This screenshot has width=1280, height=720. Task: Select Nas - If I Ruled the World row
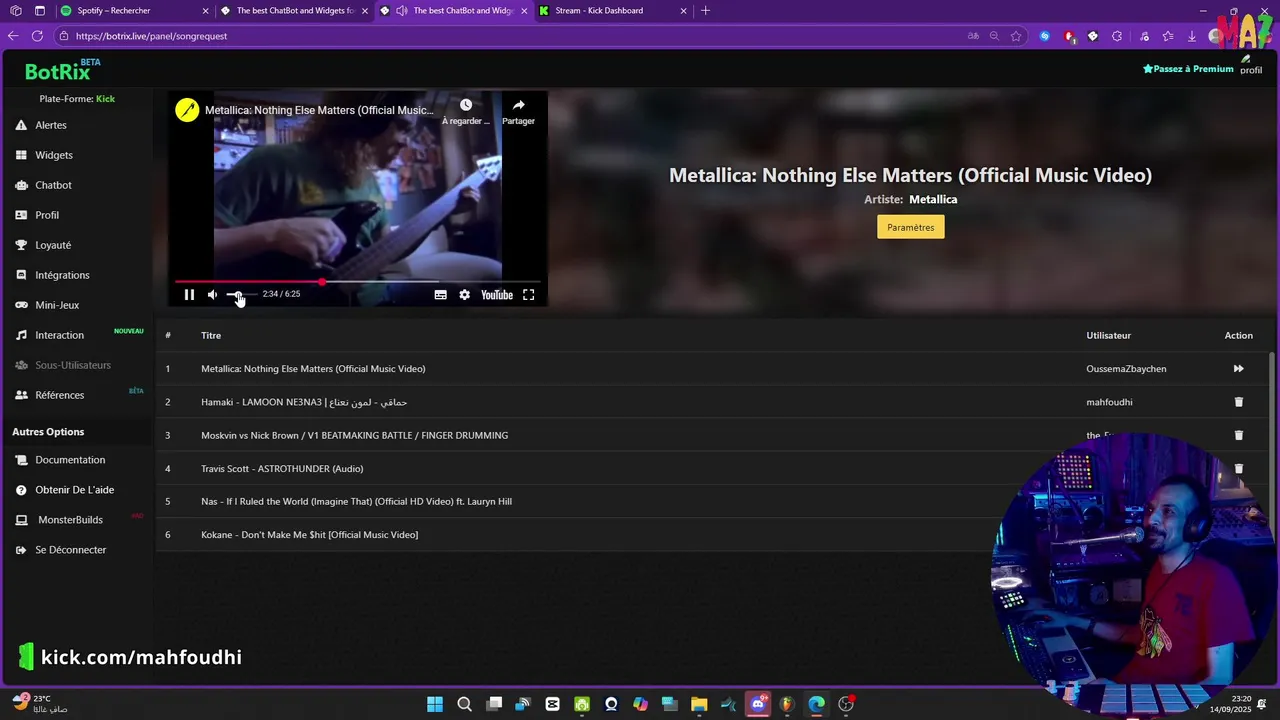pos(712,501)
